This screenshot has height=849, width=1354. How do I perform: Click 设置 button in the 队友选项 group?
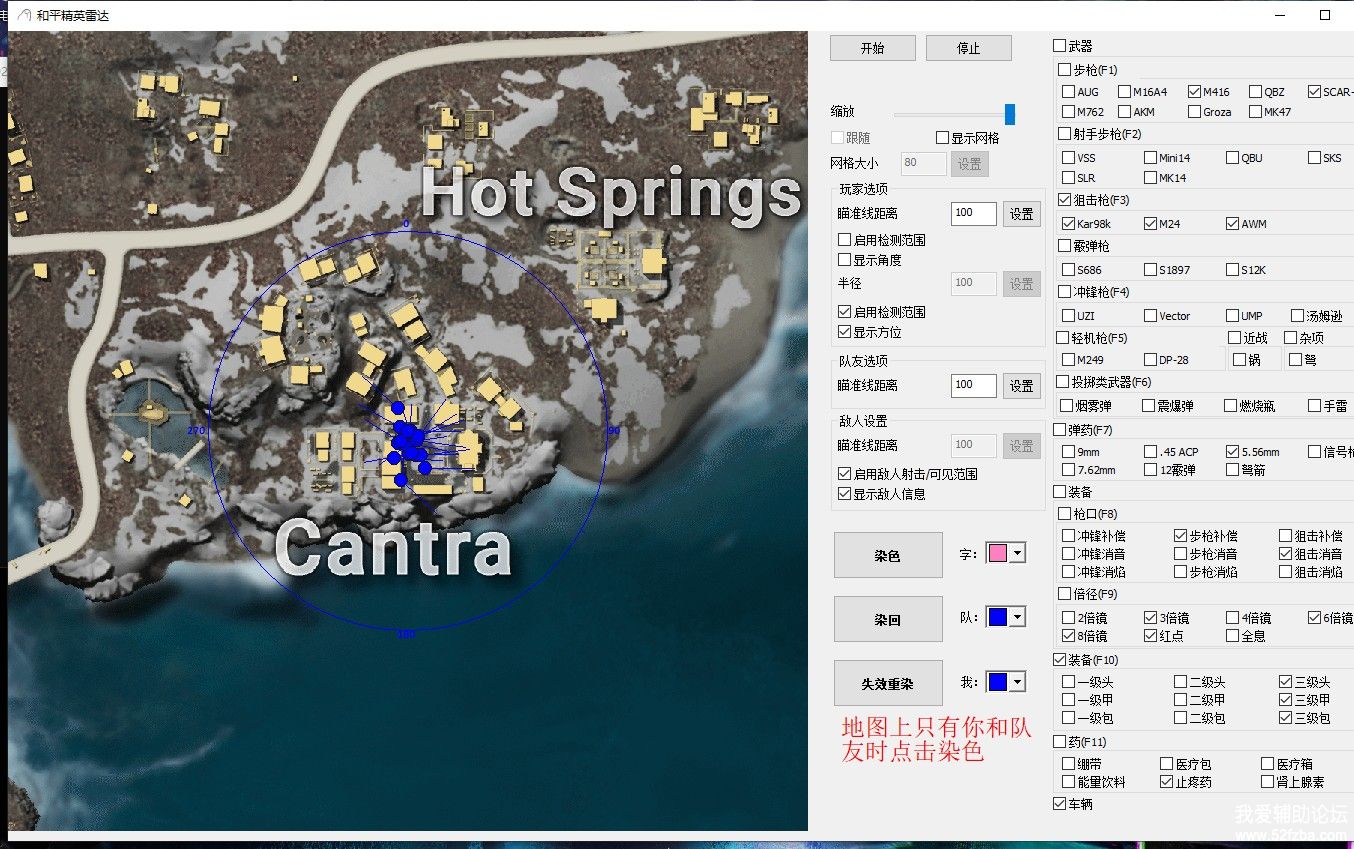click(1021, 386)
